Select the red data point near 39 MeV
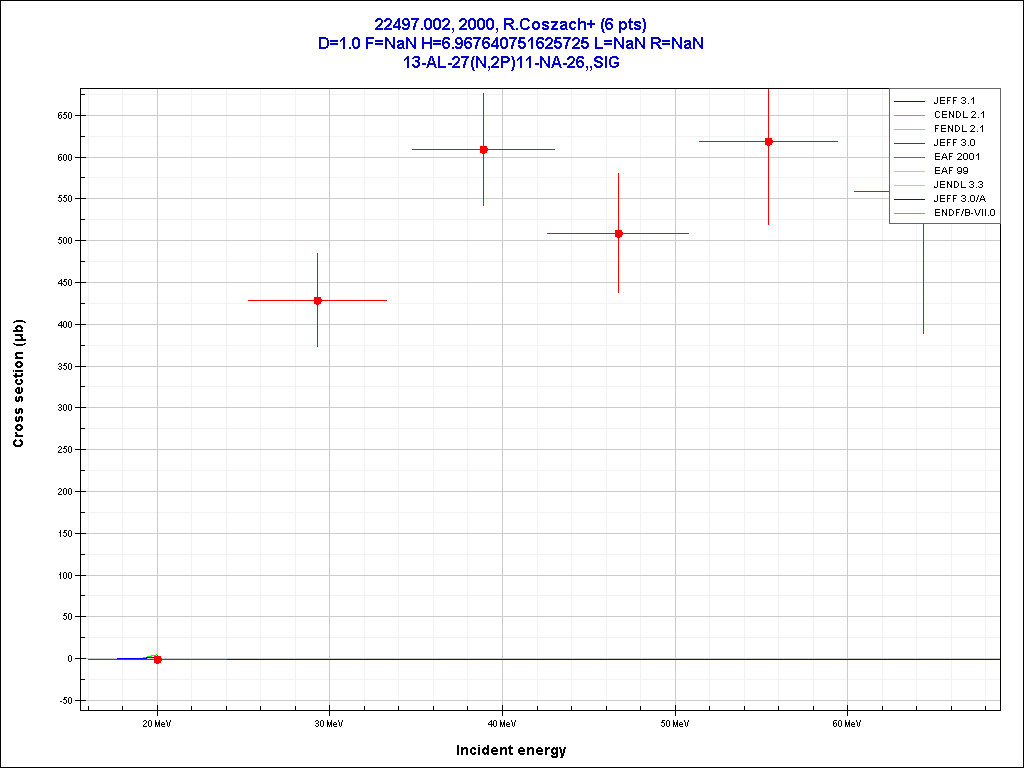The height and width of the screenshot is (768, 1024). tap(483, 149)
